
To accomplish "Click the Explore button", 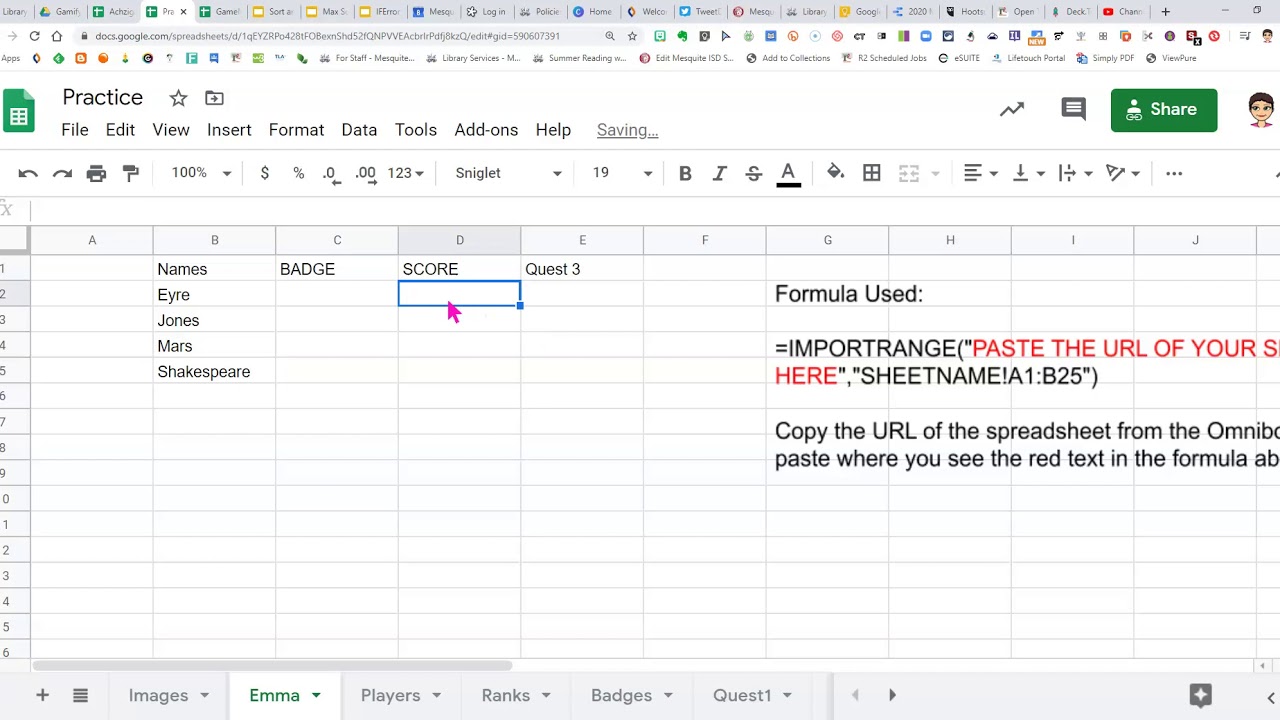I will pyautogui.click(x=1200, y=695).
